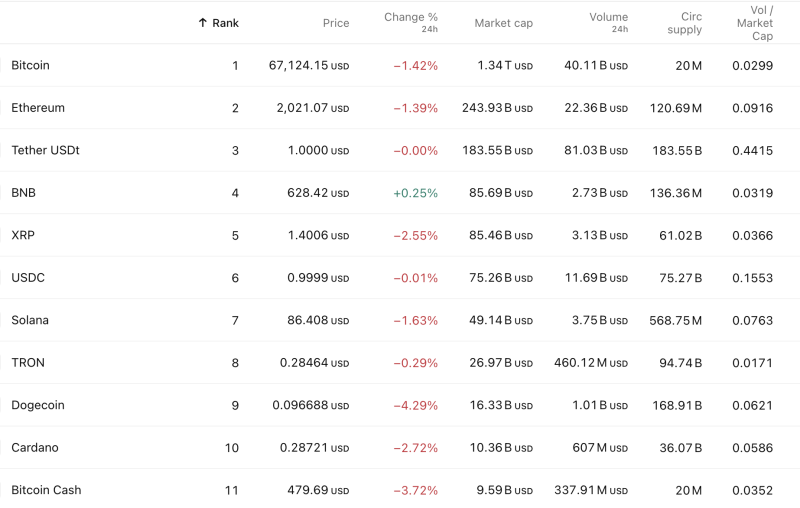Click Bitcoin change value −1.42%

415,65
